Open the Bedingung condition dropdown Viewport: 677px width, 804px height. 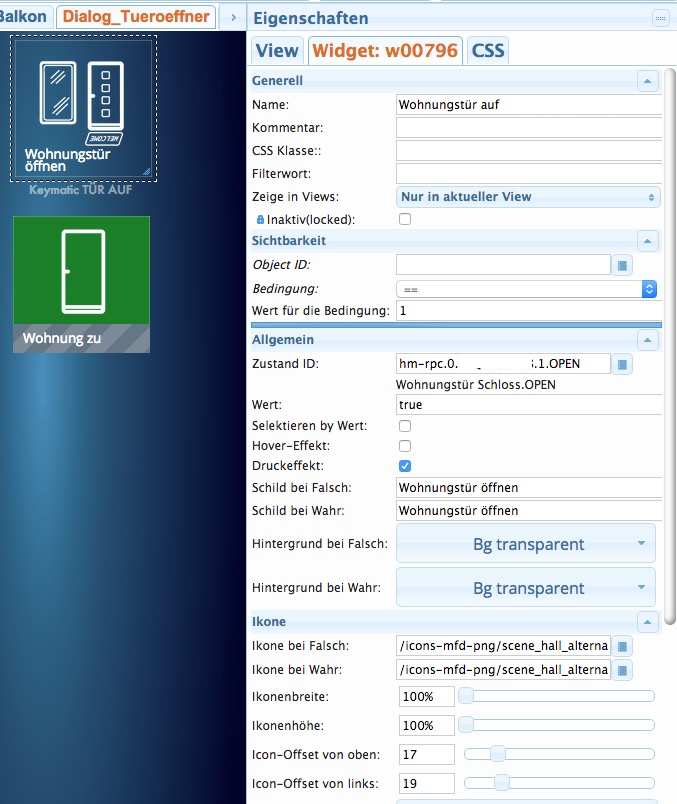point(526,289)
